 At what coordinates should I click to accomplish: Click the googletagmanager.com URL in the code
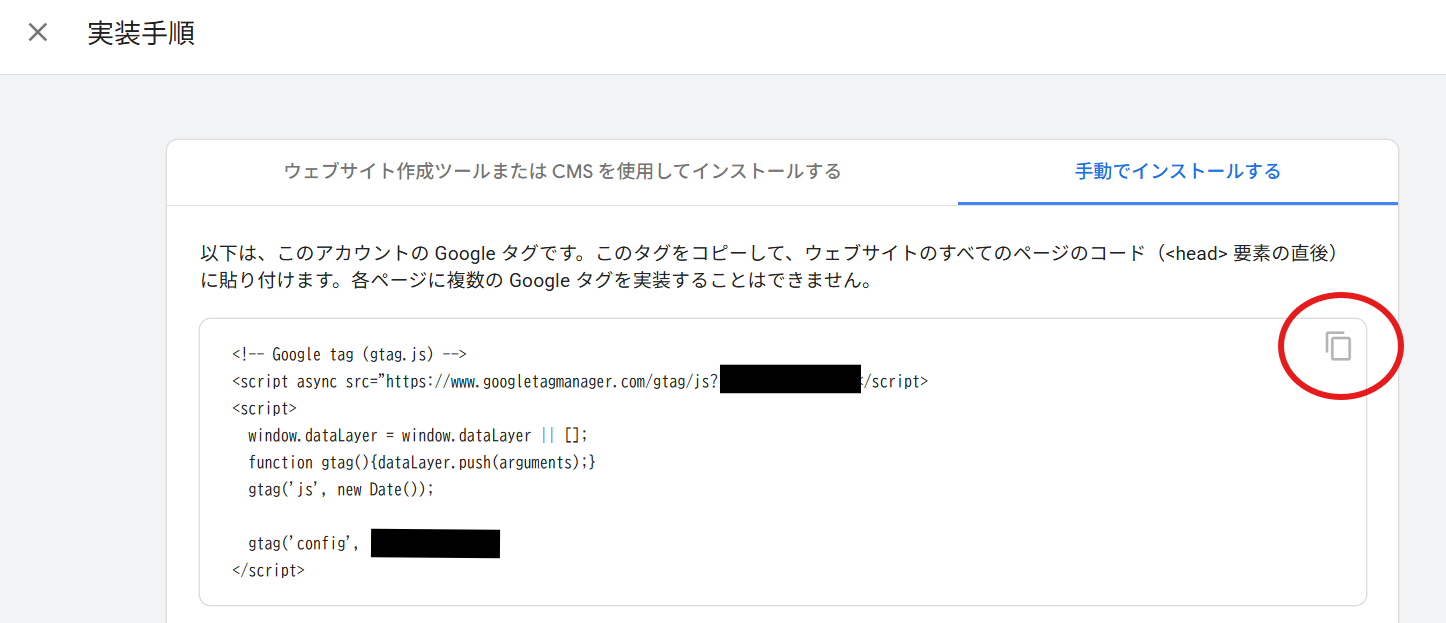(x=550, y=381)
